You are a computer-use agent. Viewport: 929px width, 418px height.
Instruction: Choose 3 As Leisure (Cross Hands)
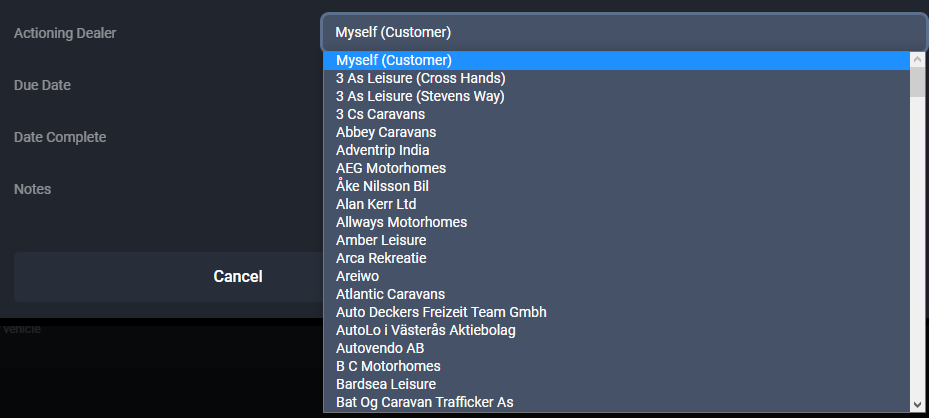(420, 78)
